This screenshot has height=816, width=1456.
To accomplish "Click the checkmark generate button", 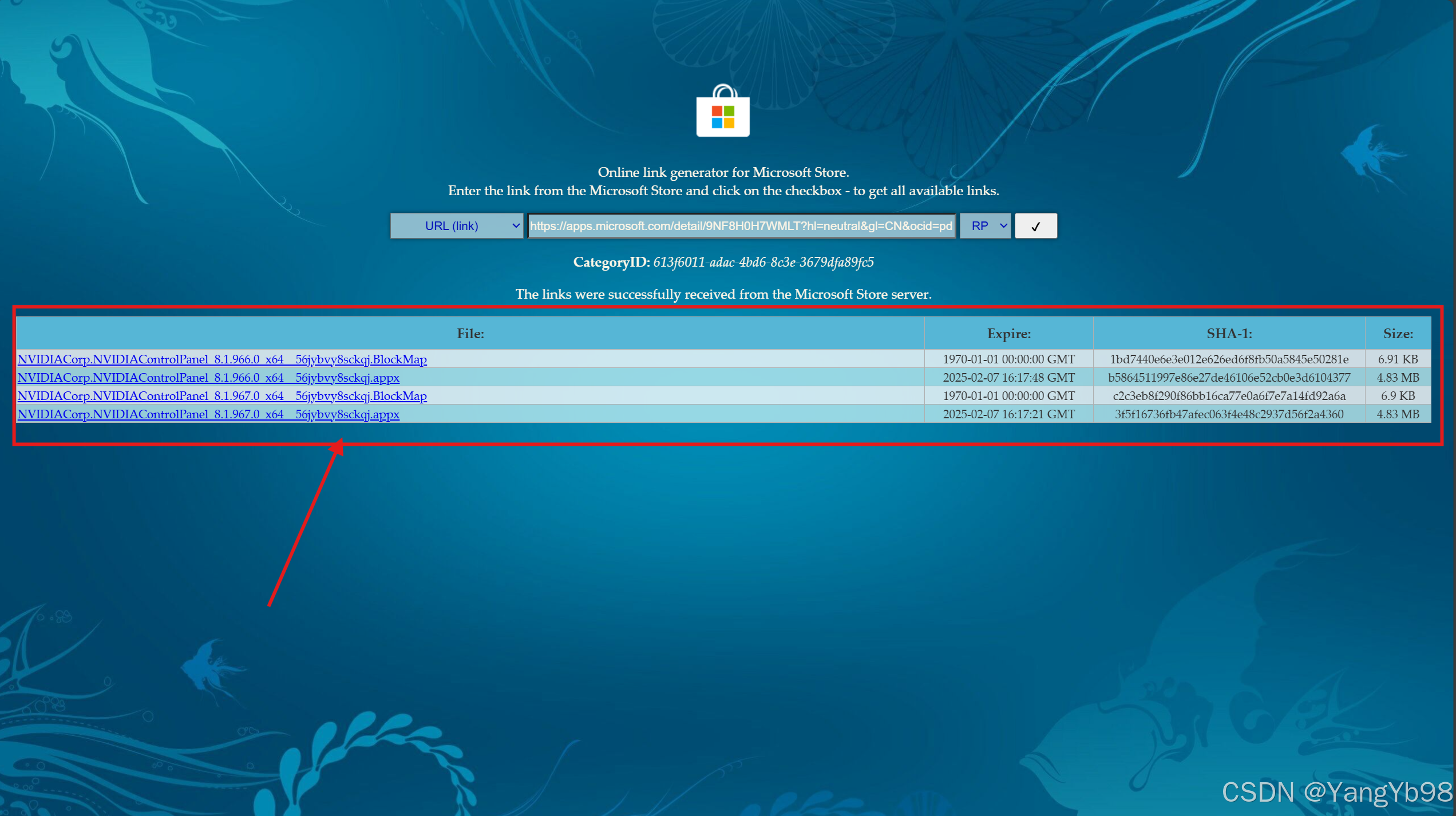I will pos(1036,226).
